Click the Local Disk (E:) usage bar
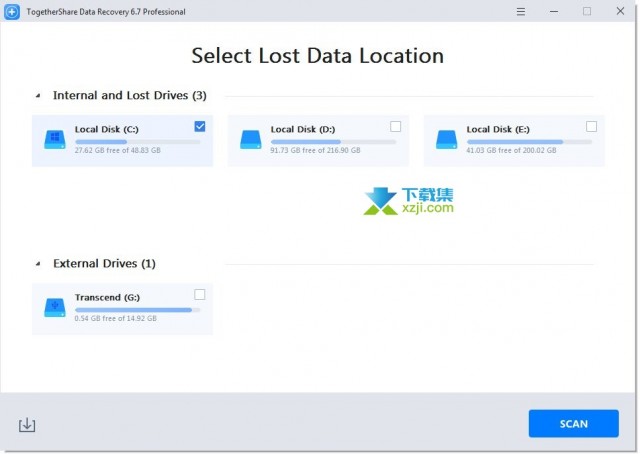The image size is (640, 454). coord(529,142)
